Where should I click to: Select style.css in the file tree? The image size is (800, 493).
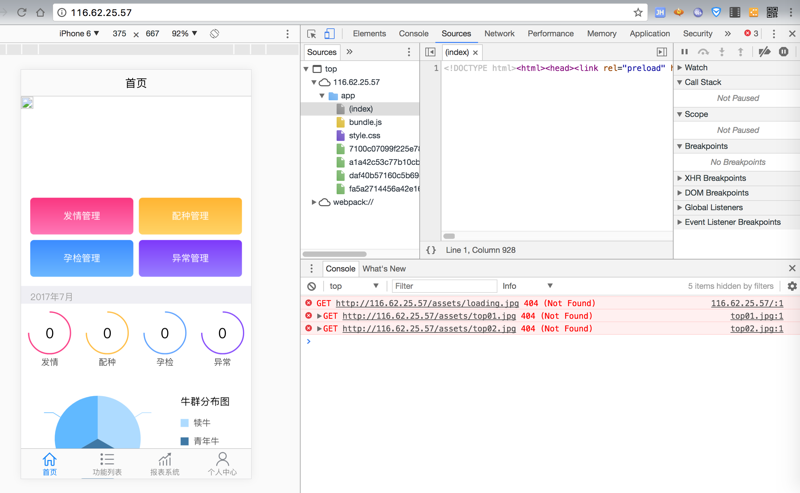364,136
